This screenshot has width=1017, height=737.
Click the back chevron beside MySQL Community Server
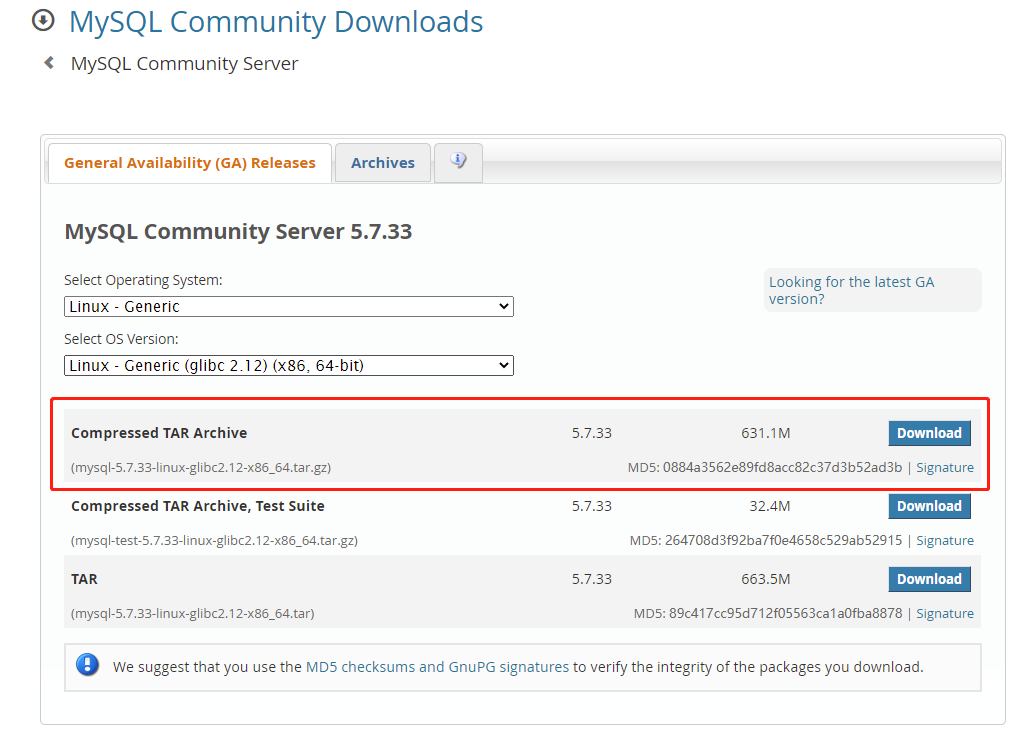pyautogui.click(x=49, y=63)
